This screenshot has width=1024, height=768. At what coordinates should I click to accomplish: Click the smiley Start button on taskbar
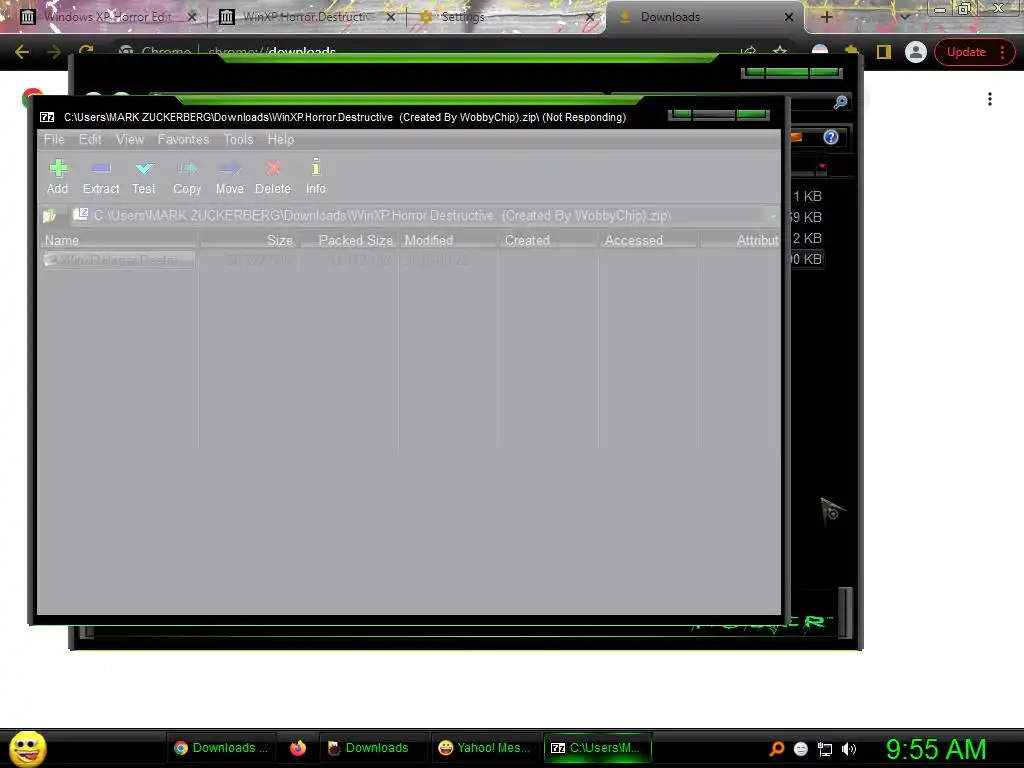tap(28, 748)
